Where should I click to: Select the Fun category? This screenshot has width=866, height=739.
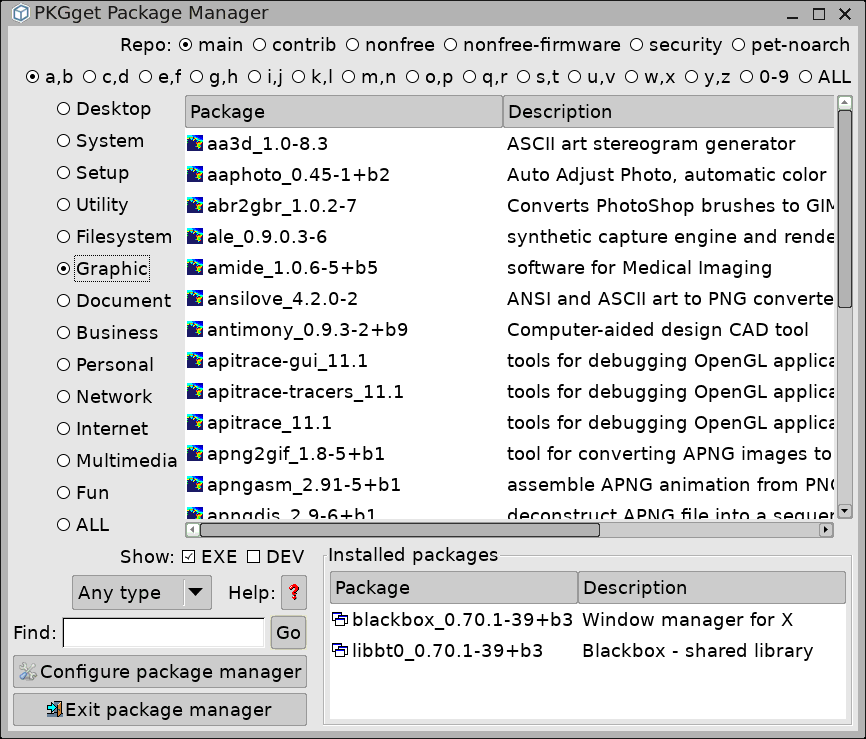coord(83,493)
